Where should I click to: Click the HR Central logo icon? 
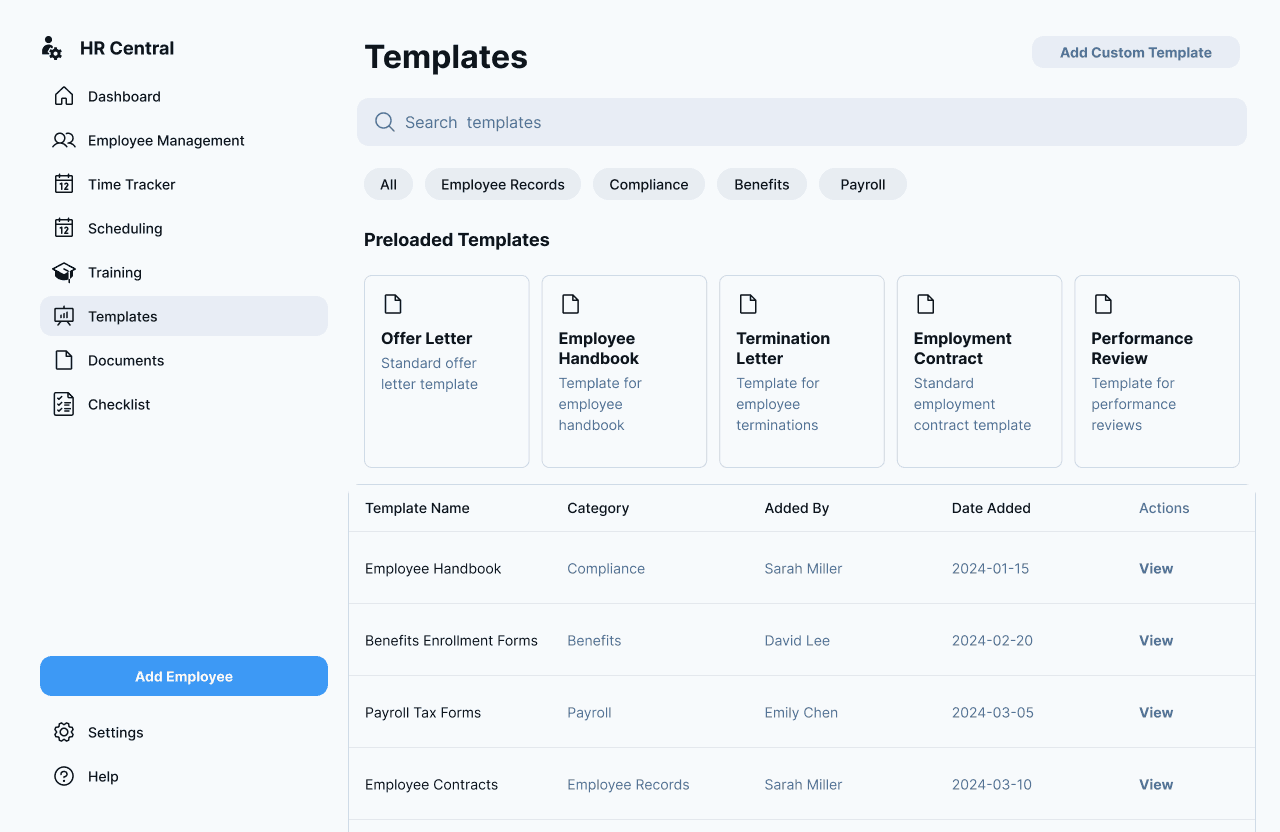pyautogui.click(x=52, y=47)
